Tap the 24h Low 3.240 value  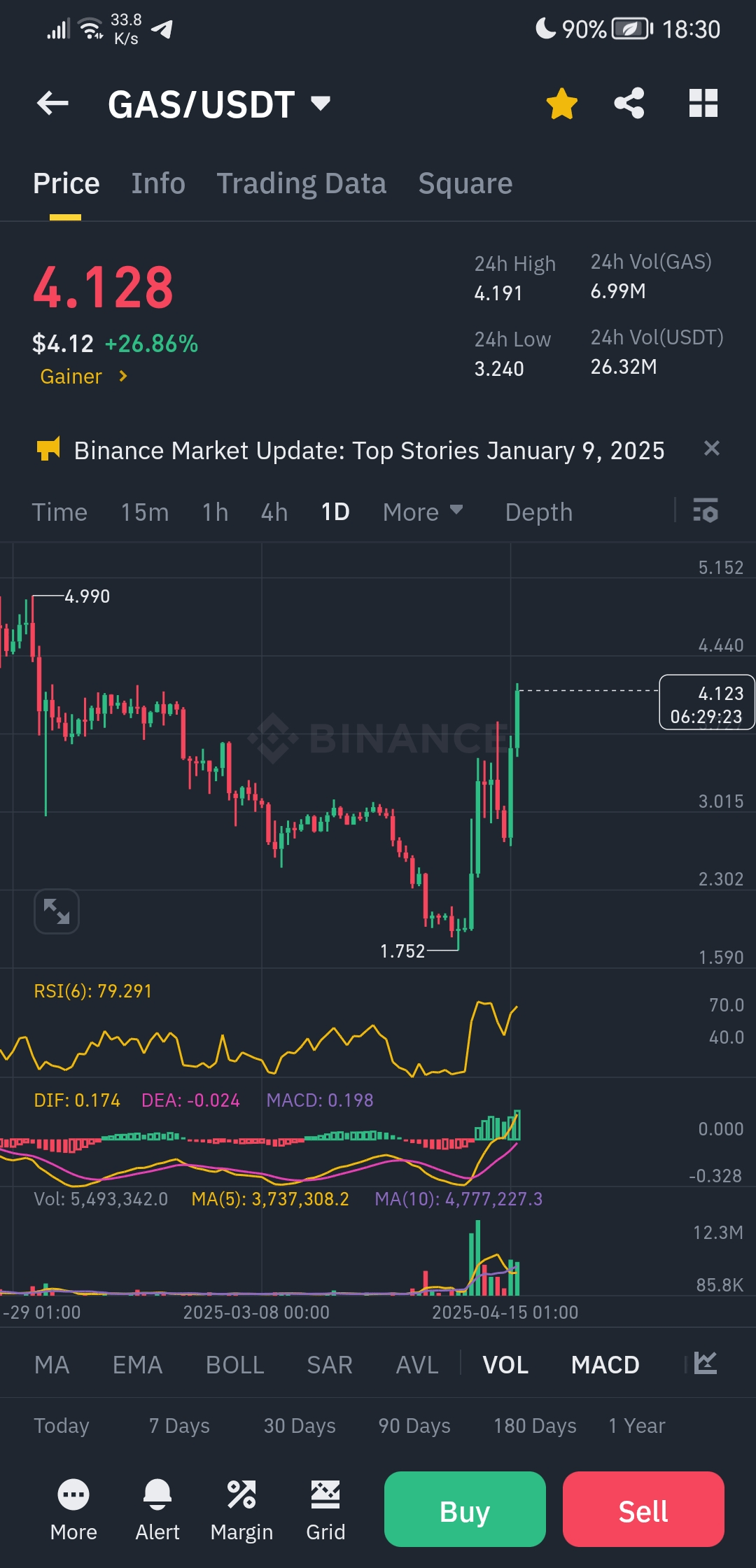(499, 369)
